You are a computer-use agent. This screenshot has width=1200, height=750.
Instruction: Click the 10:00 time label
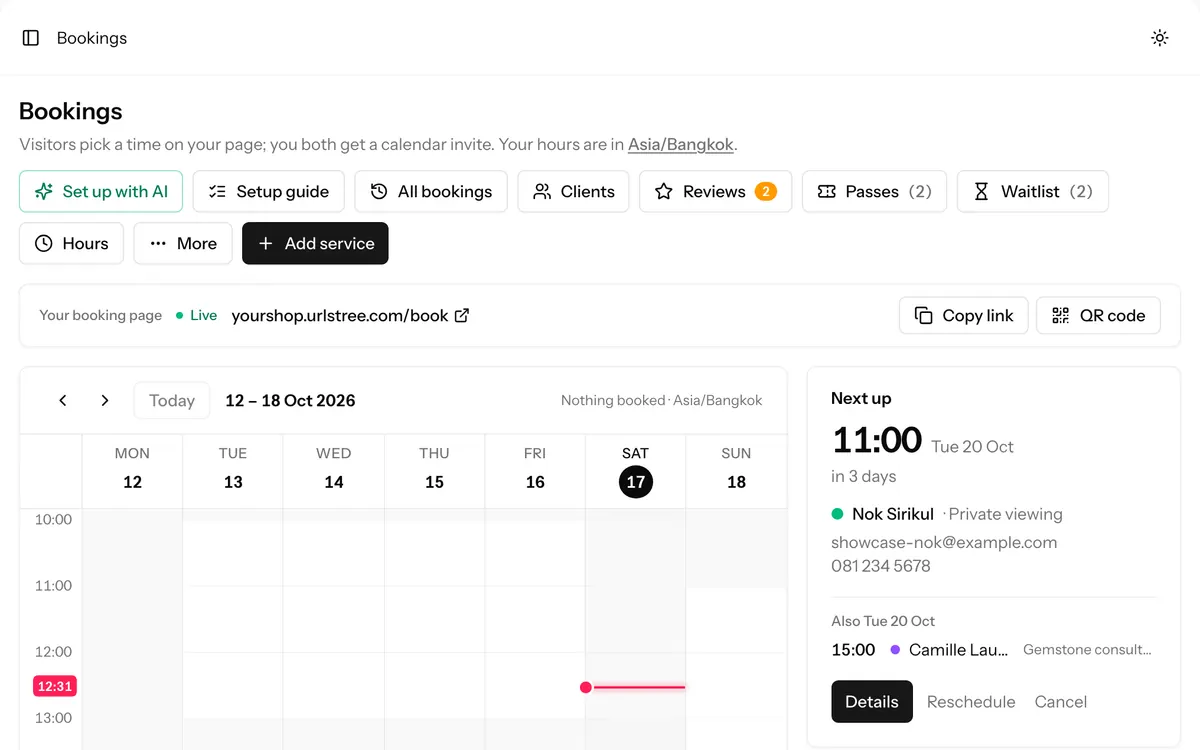click(x=54, y=519)
